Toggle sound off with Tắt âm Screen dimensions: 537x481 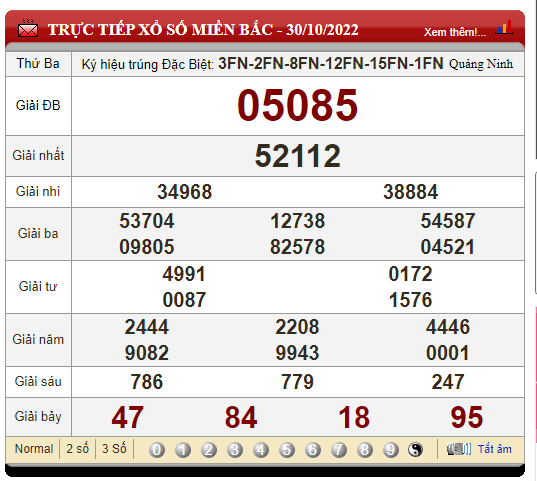495,449
